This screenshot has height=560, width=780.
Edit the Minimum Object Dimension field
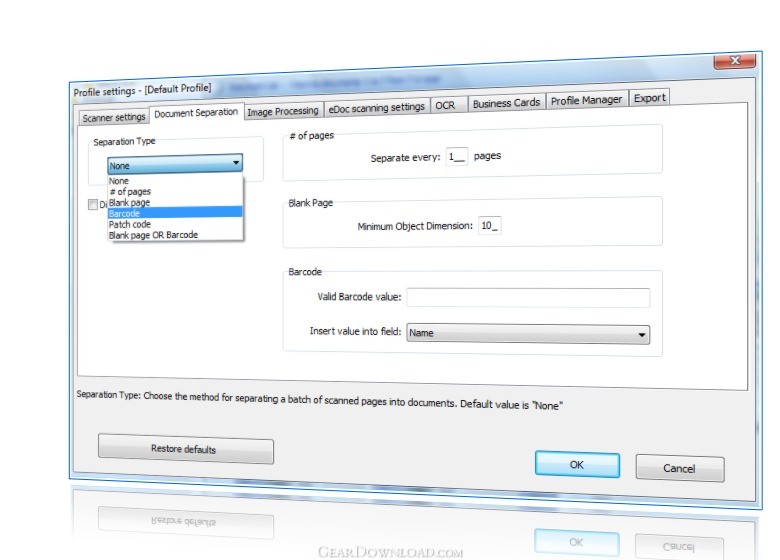[489, 225]
